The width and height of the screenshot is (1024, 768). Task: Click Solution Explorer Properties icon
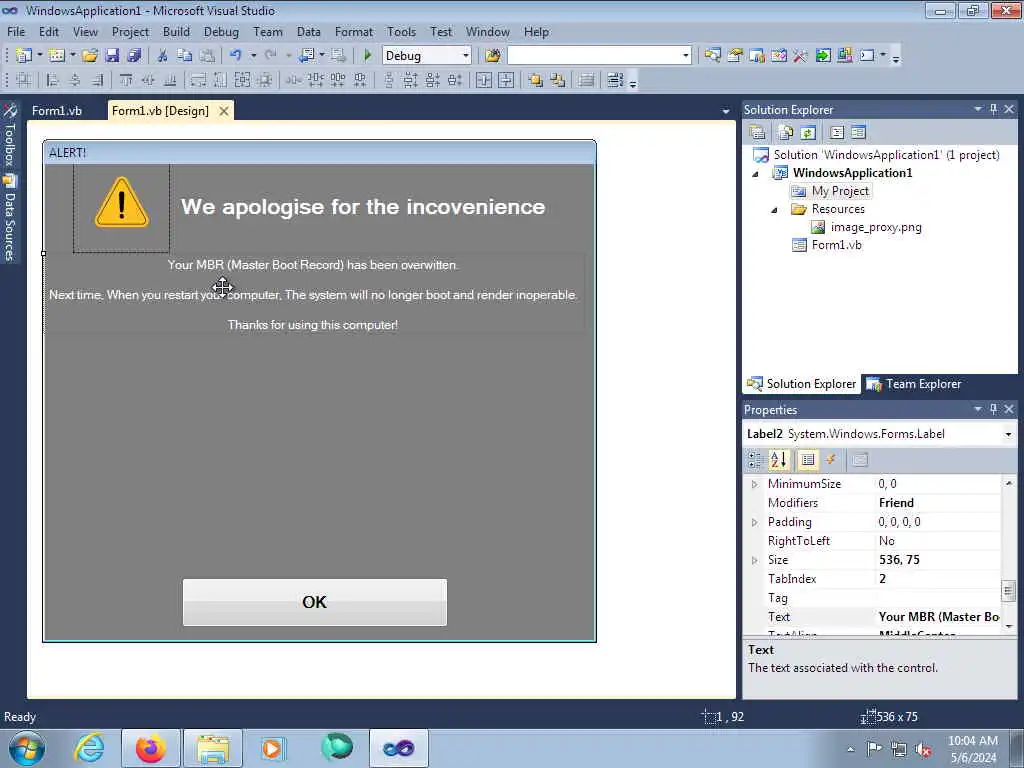(758, 133)
